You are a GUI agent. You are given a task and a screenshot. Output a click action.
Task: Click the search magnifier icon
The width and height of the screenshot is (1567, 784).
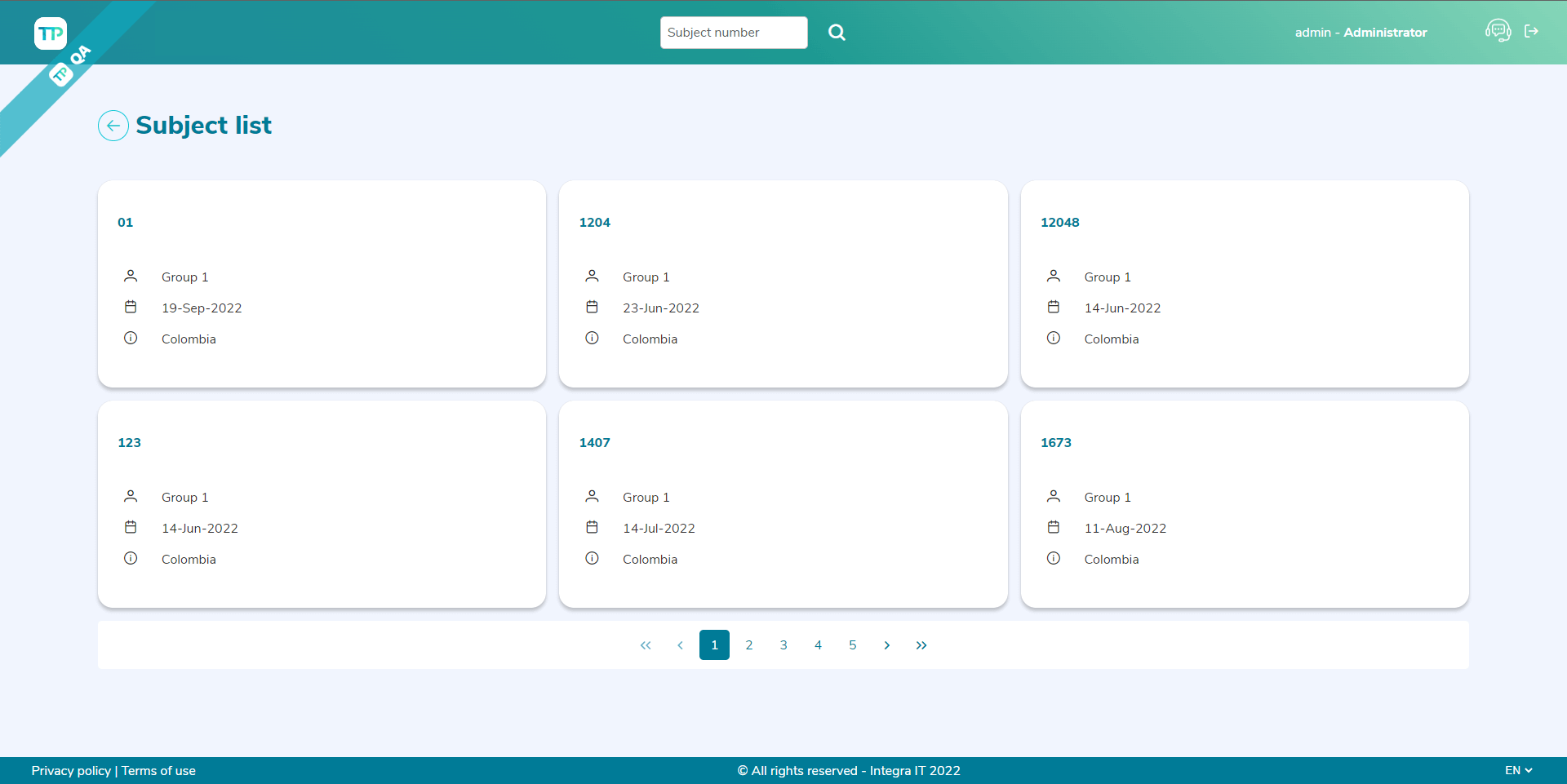click(x=837, y=33)
